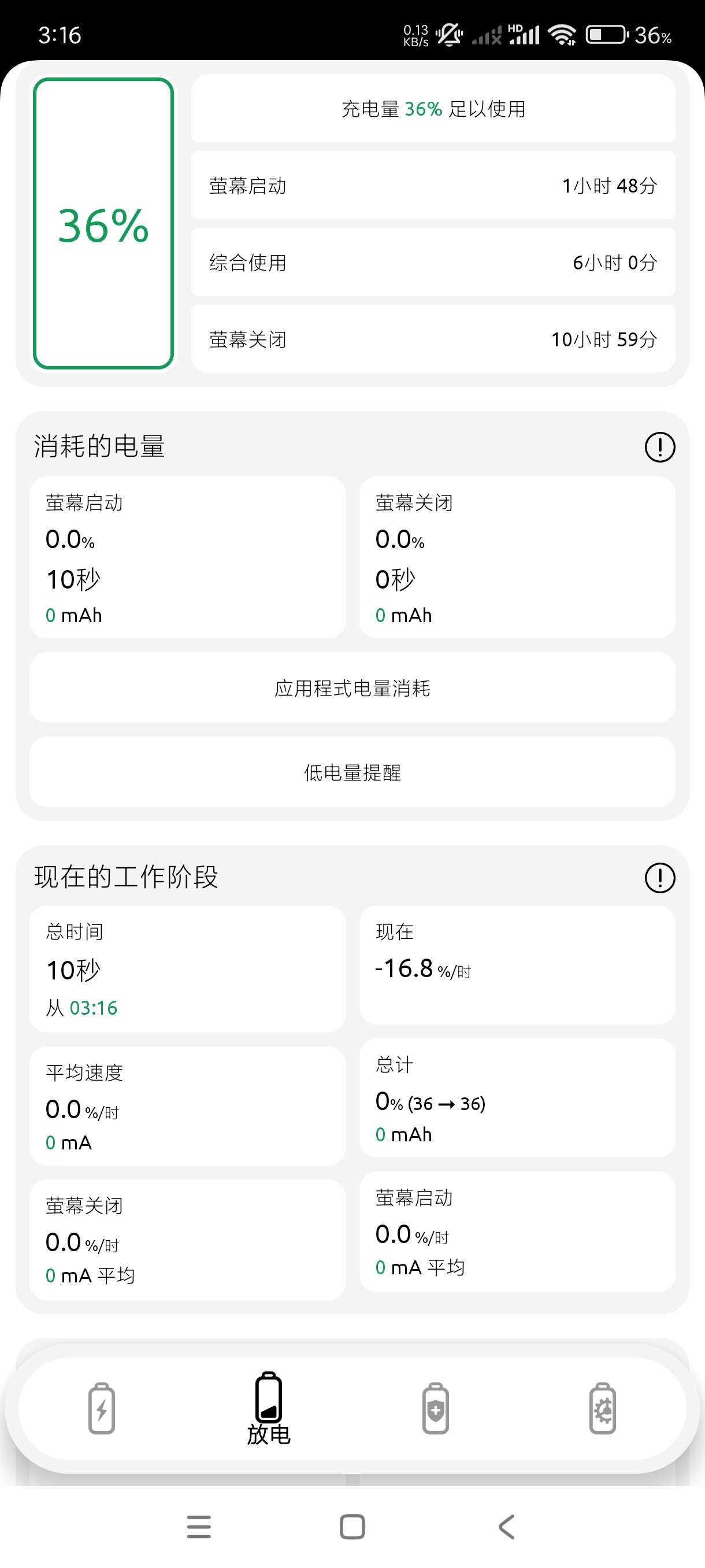This screenshot has width=705, height=1568.
Task: Tap info icon beside 现在的工作阶段
Action: pos(659,878)
